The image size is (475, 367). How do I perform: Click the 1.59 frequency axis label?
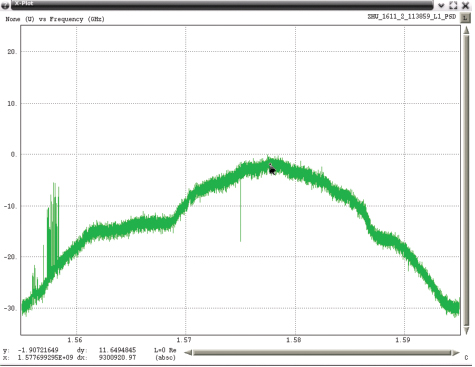pos(403,340)
